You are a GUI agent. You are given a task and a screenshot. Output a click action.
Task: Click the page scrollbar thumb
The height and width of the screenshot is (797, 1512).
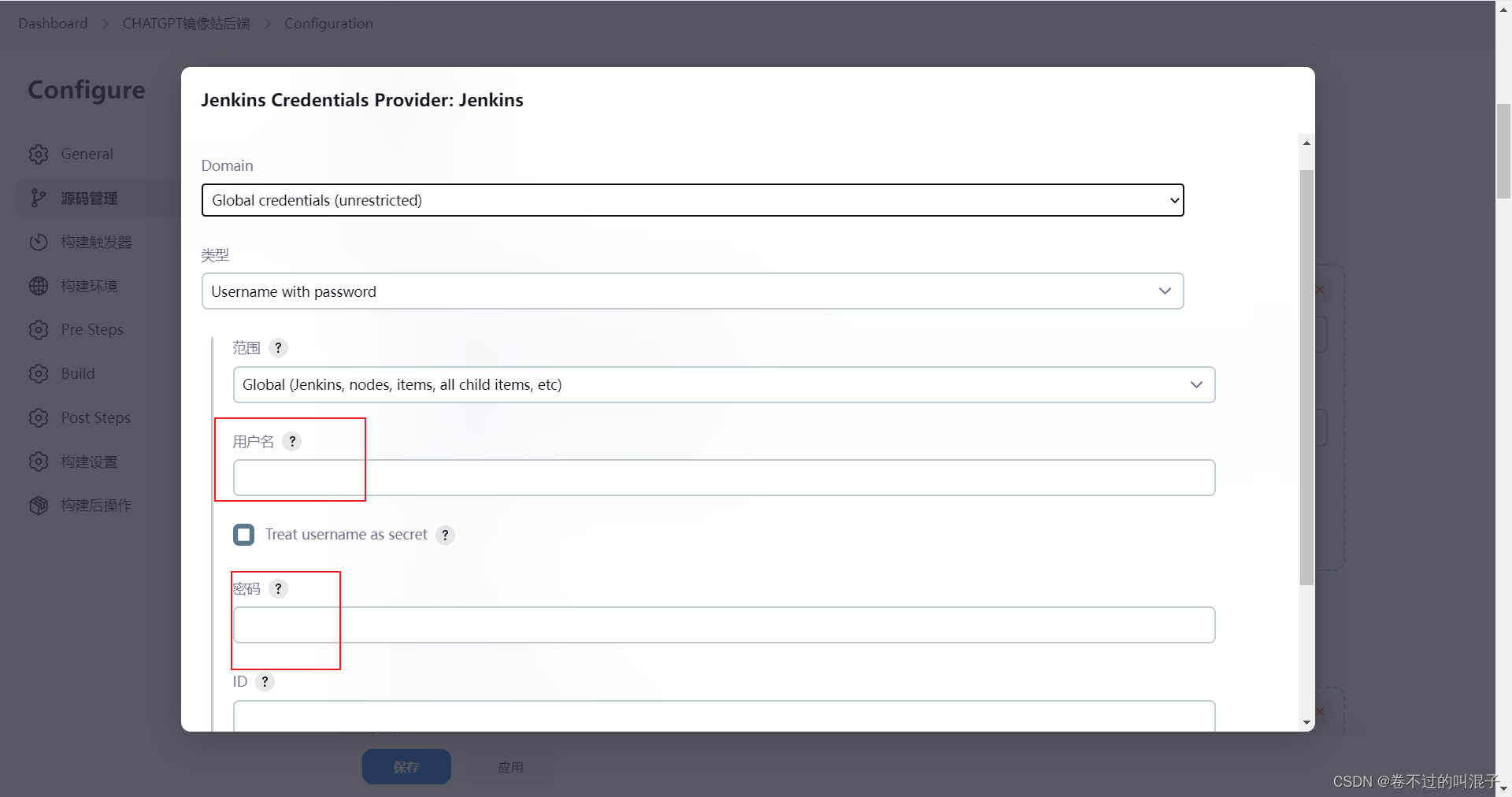(1503, 150)
